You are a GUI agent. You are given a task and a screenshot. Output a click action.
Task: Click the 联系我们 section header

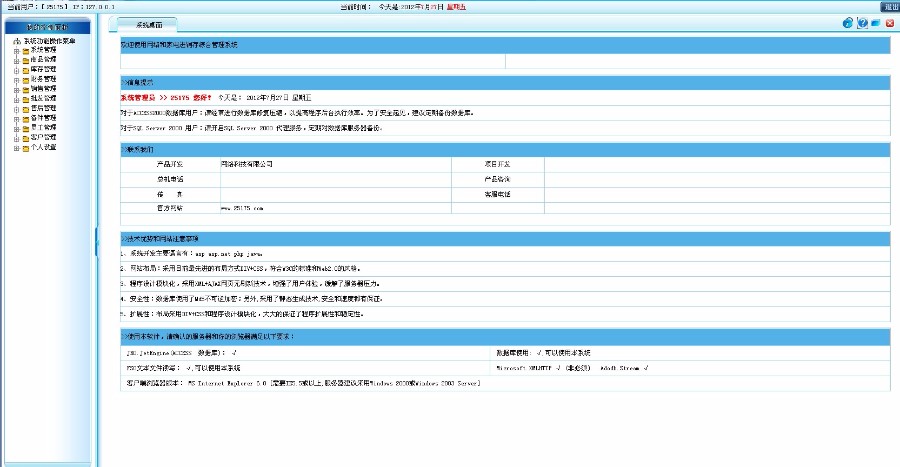point(505,149)
